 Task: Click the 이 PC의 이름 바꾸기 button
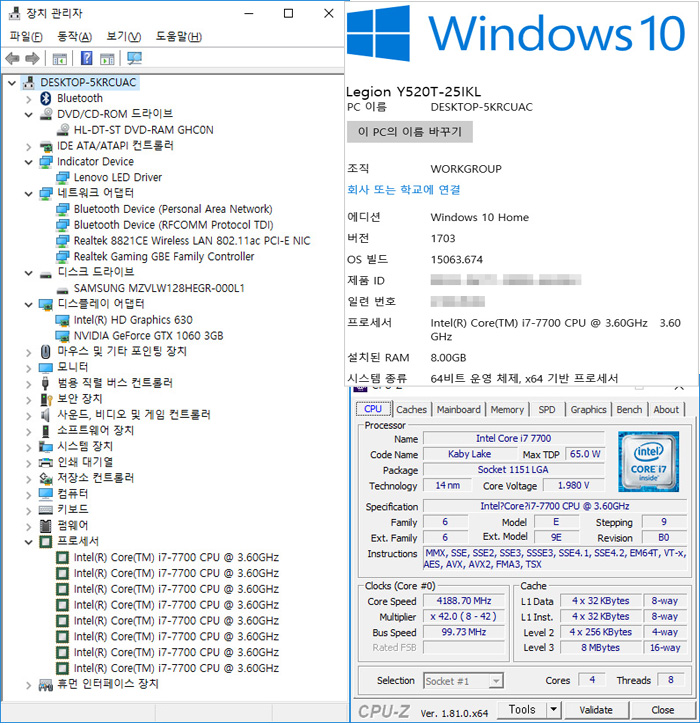point(410,132)
